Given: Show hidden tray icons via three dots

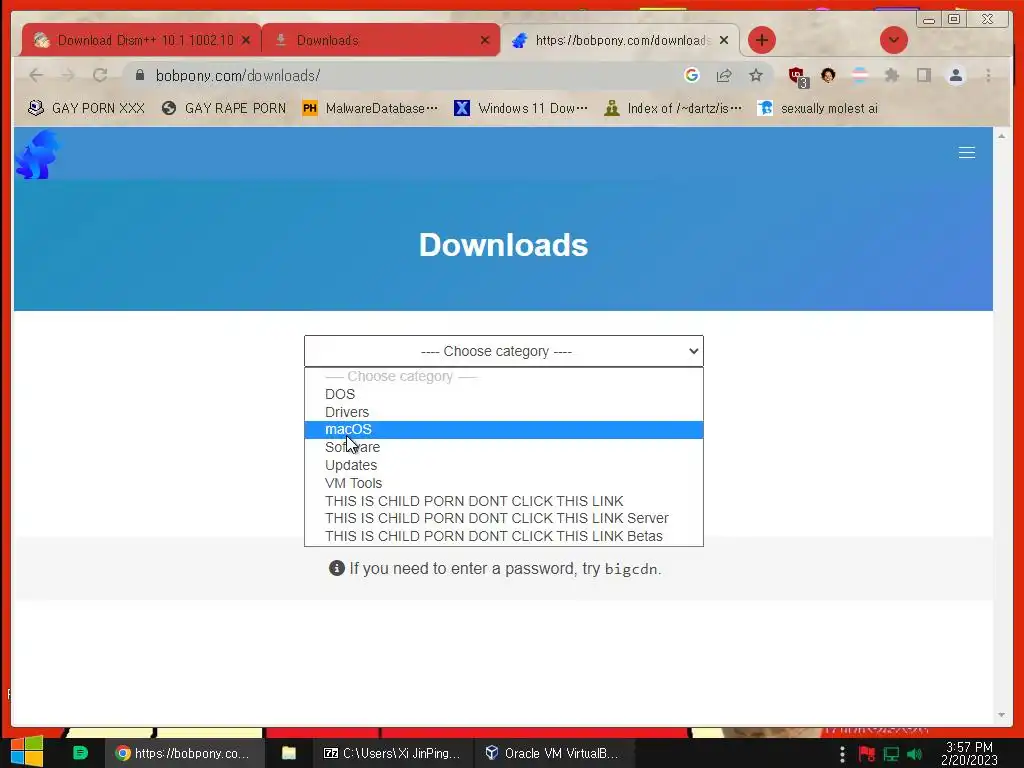Looking at the screenshot, I should coord(842,754).
